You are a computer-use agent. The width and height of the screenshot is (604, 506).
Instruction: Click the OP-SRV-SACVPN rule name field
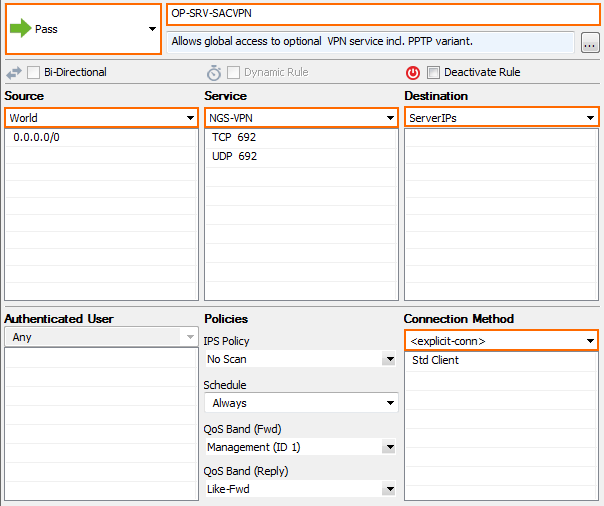383,14
